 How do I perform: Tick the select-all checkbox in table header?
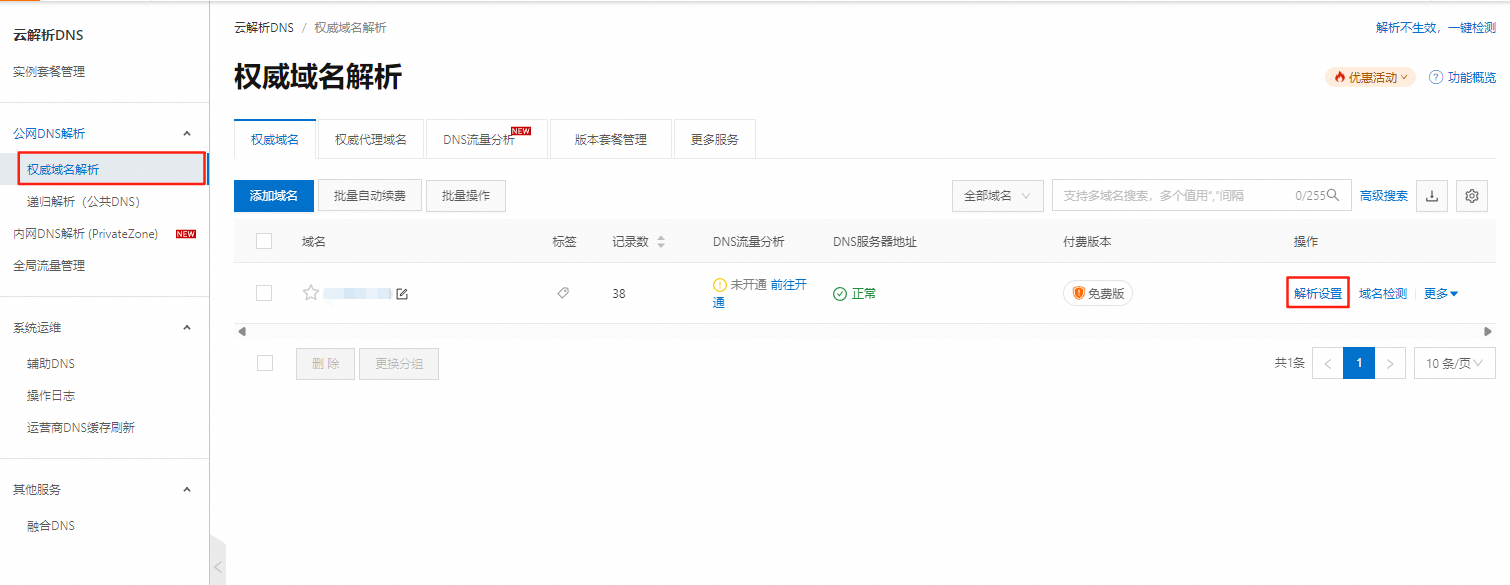point(264,241)
